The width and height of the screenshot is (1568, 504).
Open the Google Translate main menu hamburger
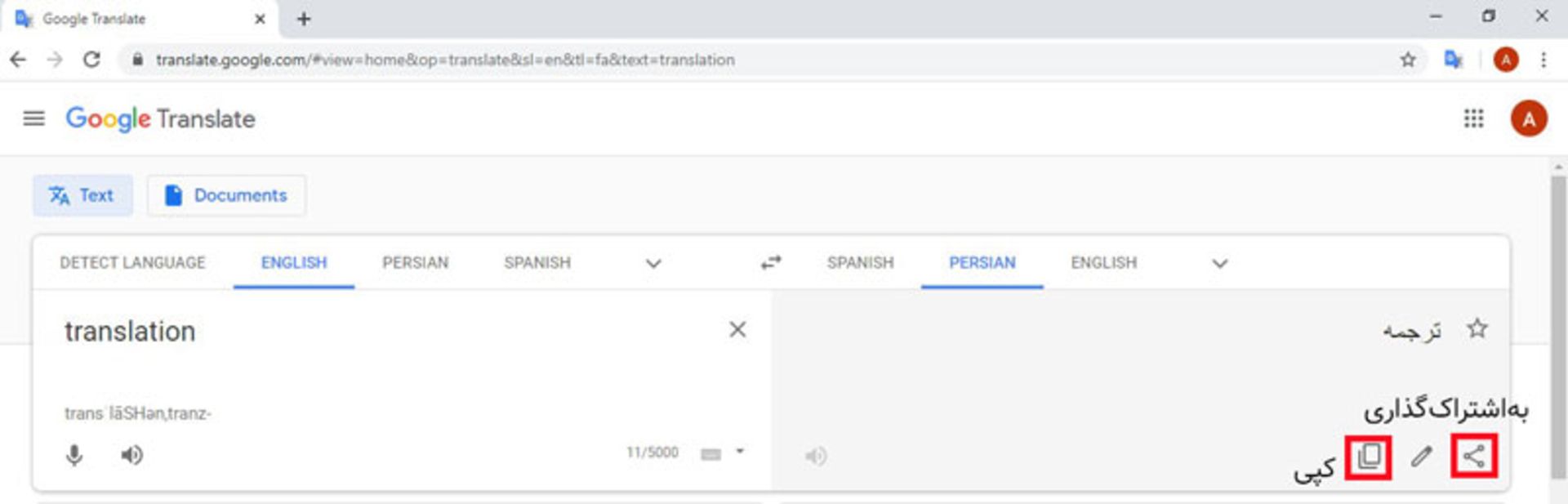[x=33, y=119]
